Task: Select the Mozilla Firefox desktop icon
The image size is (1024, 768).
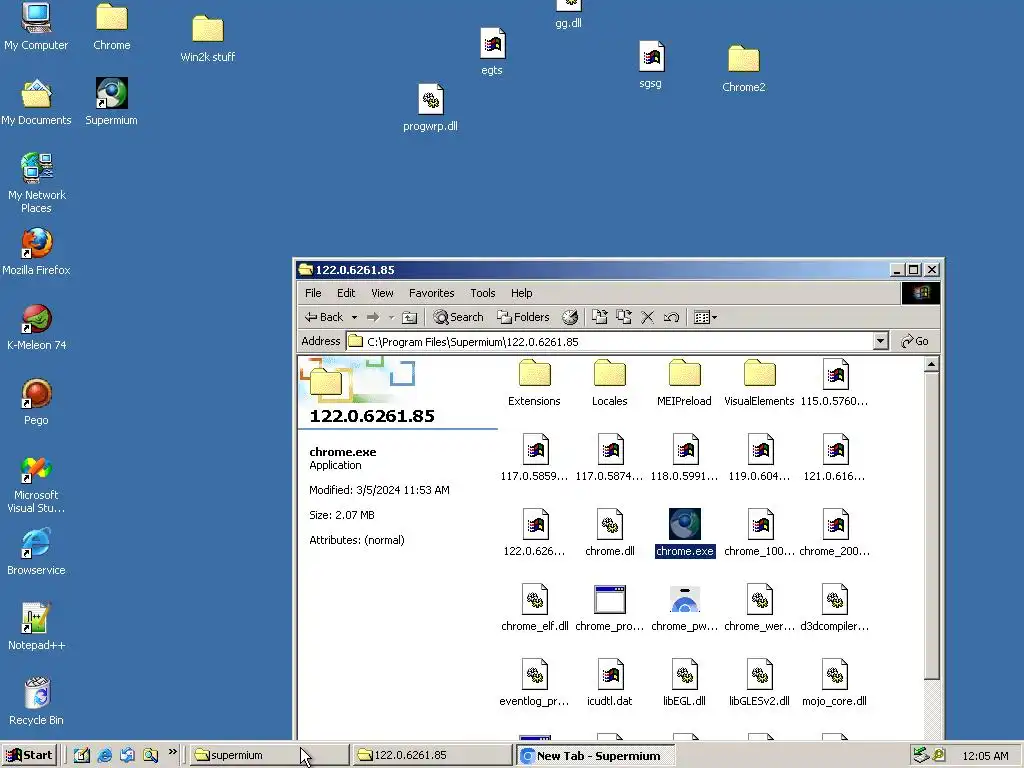Action: pyautogui.click(x=36, y=252)
